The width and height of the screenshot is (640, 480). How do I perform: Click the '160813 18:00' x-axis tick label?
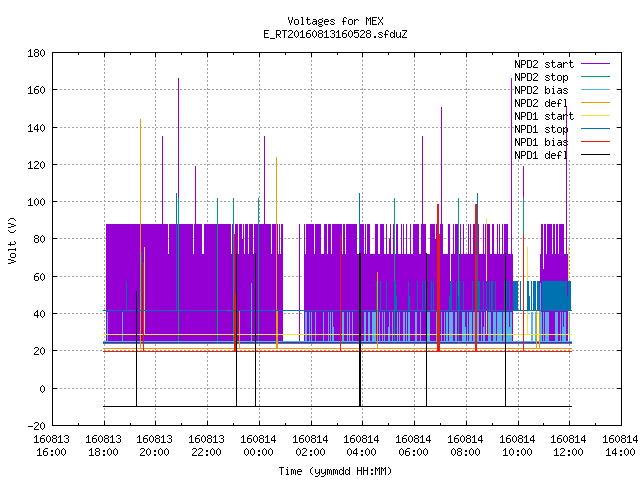104,446
